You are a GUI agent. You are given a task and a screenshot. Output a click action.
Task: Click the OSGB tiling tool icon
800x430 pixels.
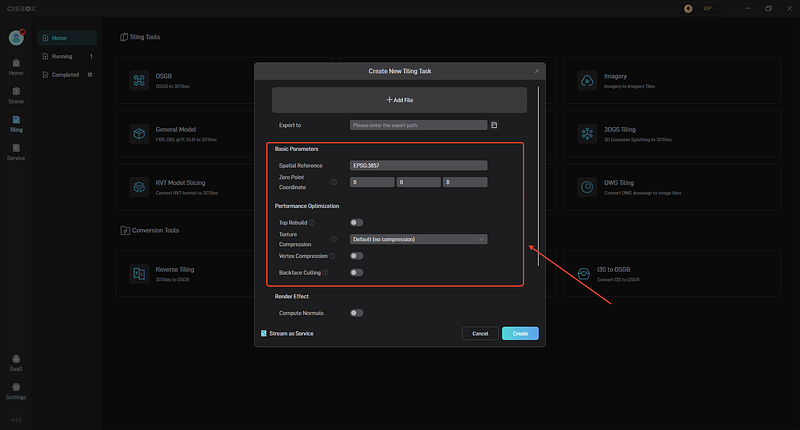(x=139, y=81)
